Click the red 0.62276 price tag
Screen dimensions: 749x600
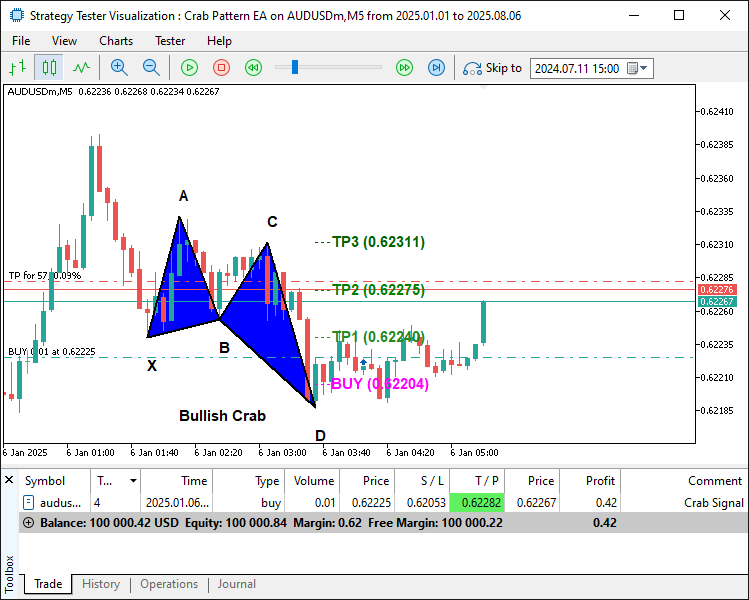click(x=717, y=289)
